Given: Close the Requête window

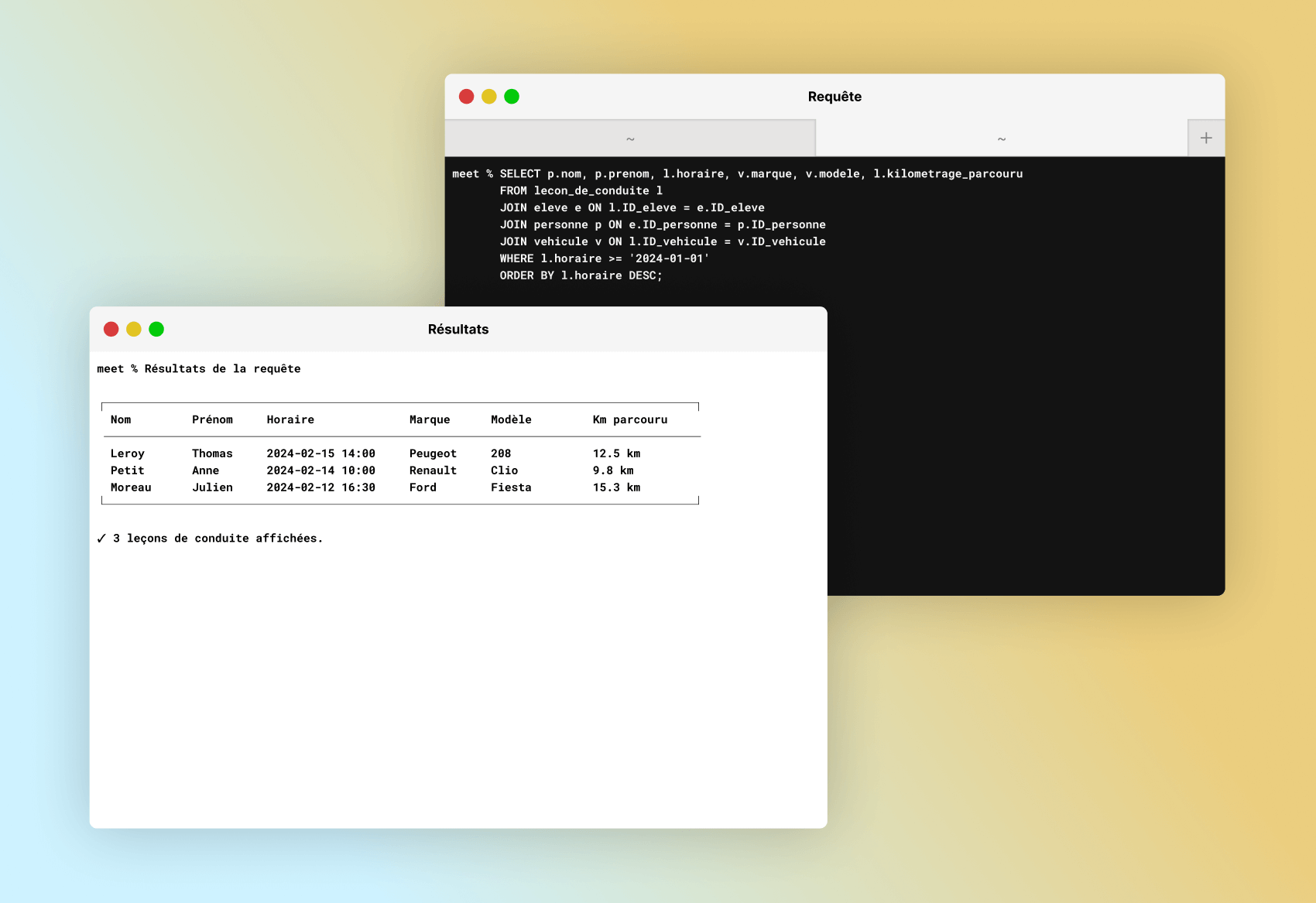Looking at the screenshot, I should point(466,97).
